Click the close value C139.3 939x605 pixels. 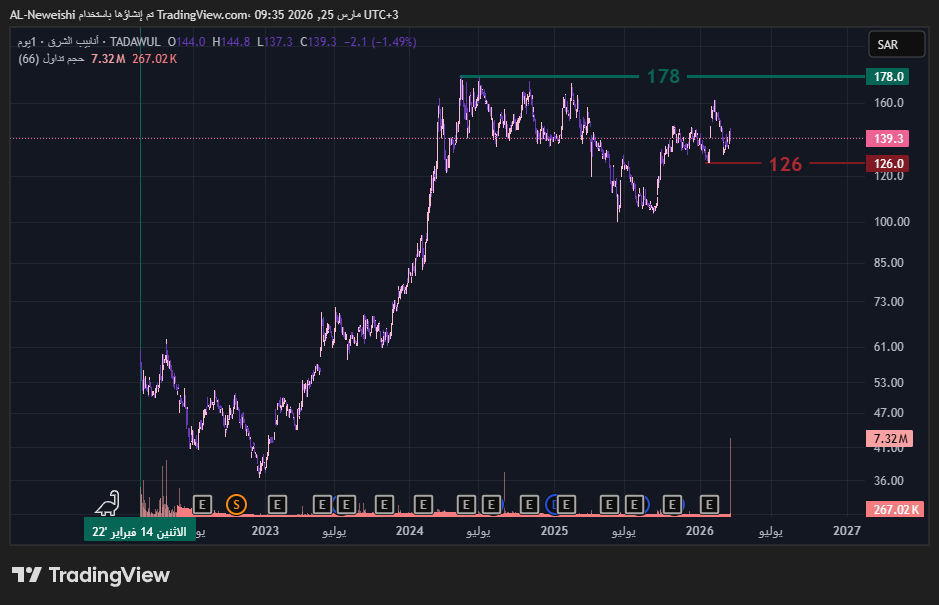(x=319, y=42)
